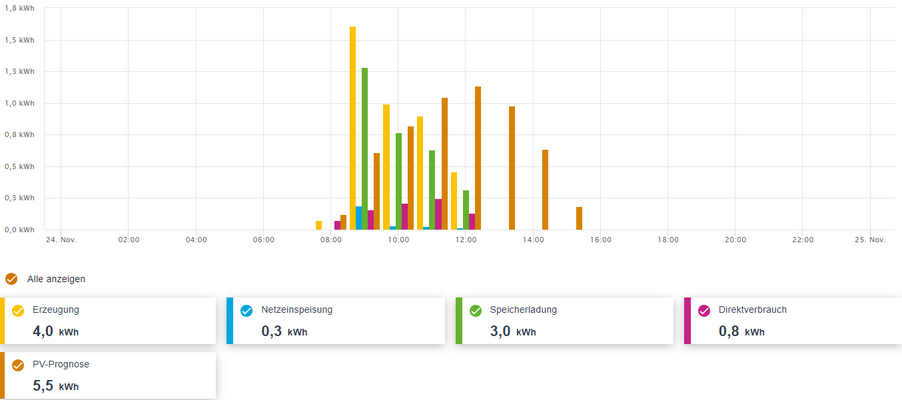This screenshot has height=400, width=902.
Task: Select the orange forecast bar near 14:00
Action: point(545,189)
